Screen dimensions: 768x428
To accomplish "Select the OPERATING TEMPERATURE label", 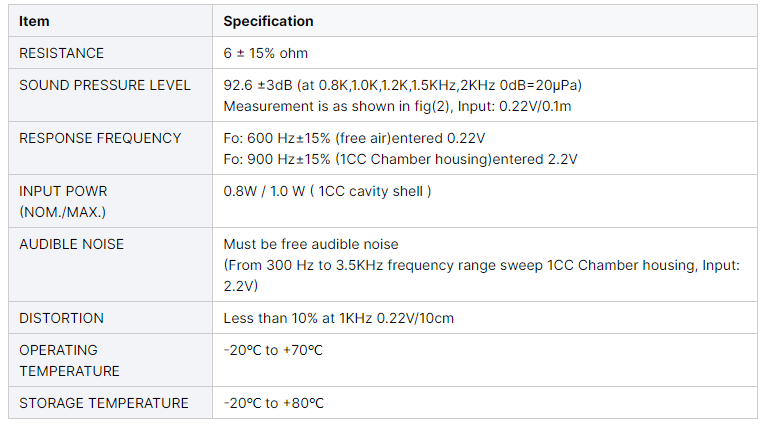I will pos(69,360).
